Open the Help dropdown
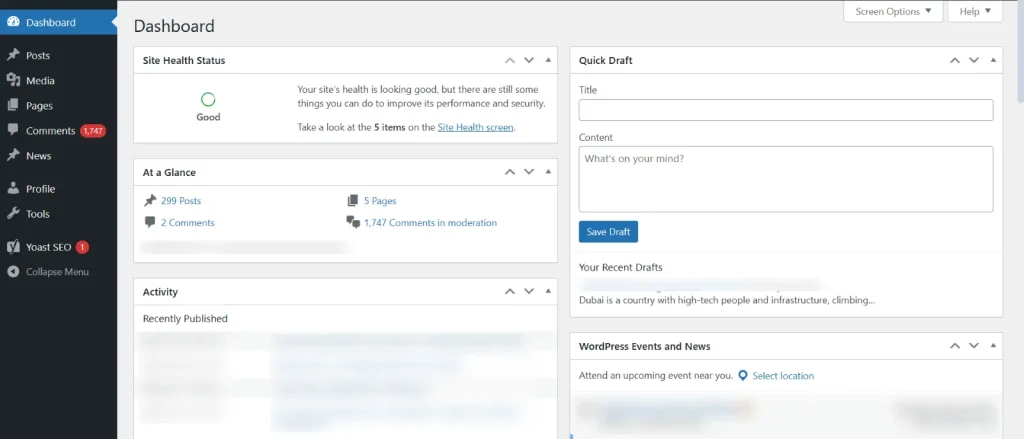 click(x=975, y=12)
